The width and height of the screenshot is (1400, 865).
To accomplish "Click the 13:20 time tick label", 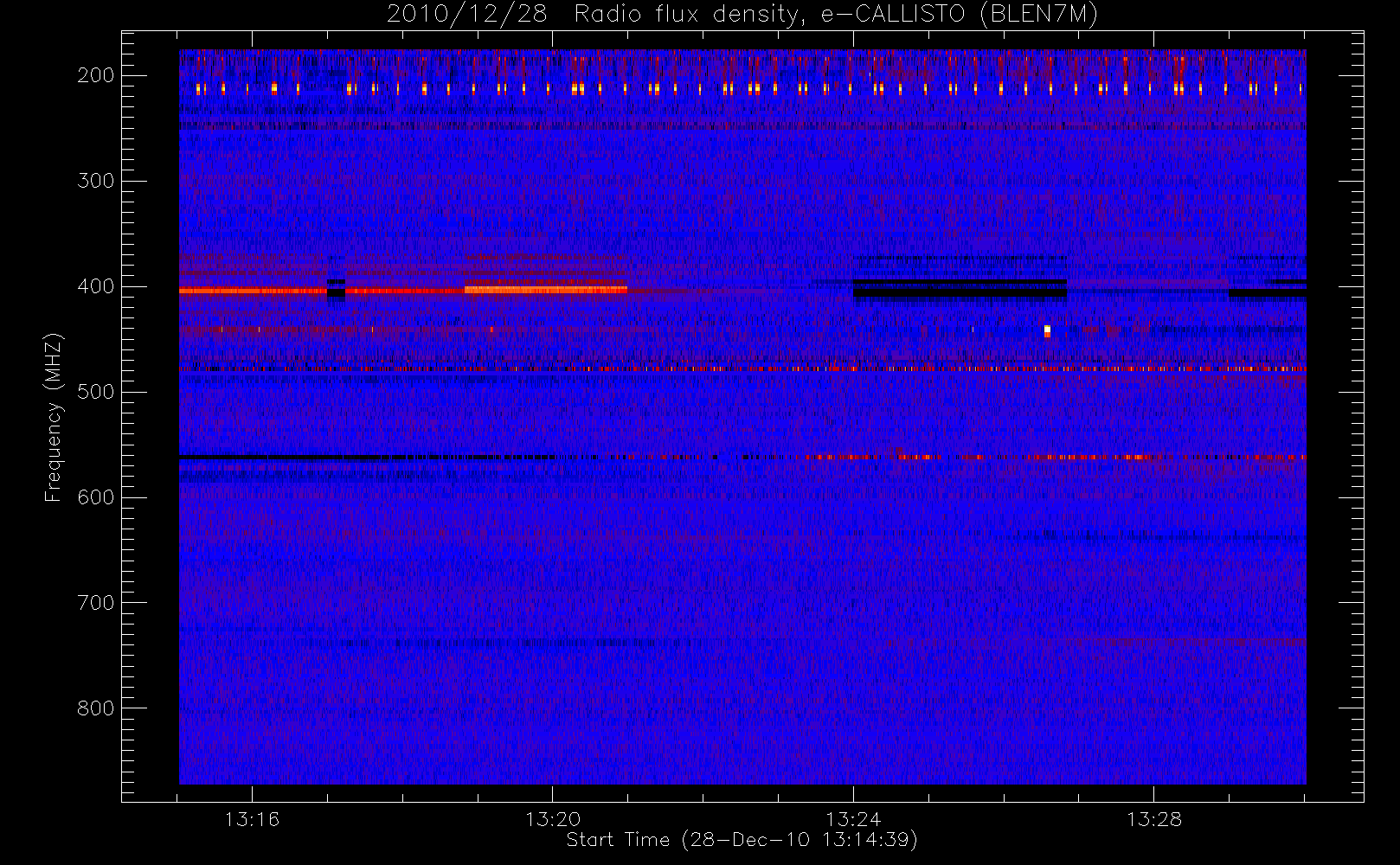I will click(552, 819).
